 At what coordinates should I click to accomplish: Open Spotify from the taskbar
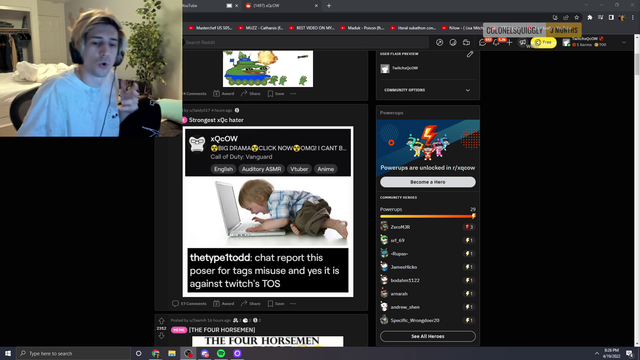click(x=221, y=353)
